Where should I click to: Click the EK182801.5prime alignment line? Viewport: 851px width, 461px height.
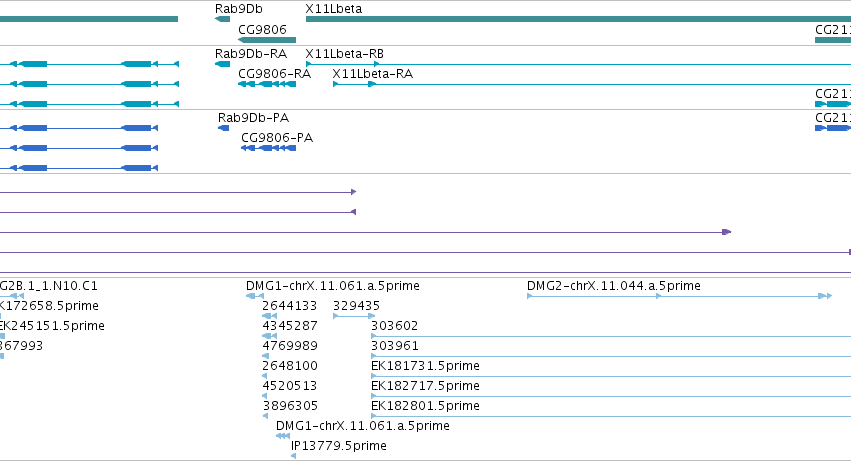click(611, 416)
